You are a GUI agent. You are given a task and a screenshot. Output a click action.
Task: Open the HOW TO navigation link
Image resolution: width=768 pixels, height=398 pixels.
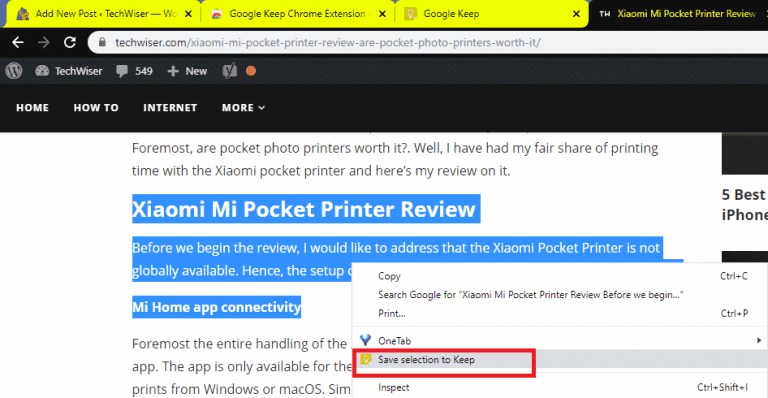[x=96, y=108]
